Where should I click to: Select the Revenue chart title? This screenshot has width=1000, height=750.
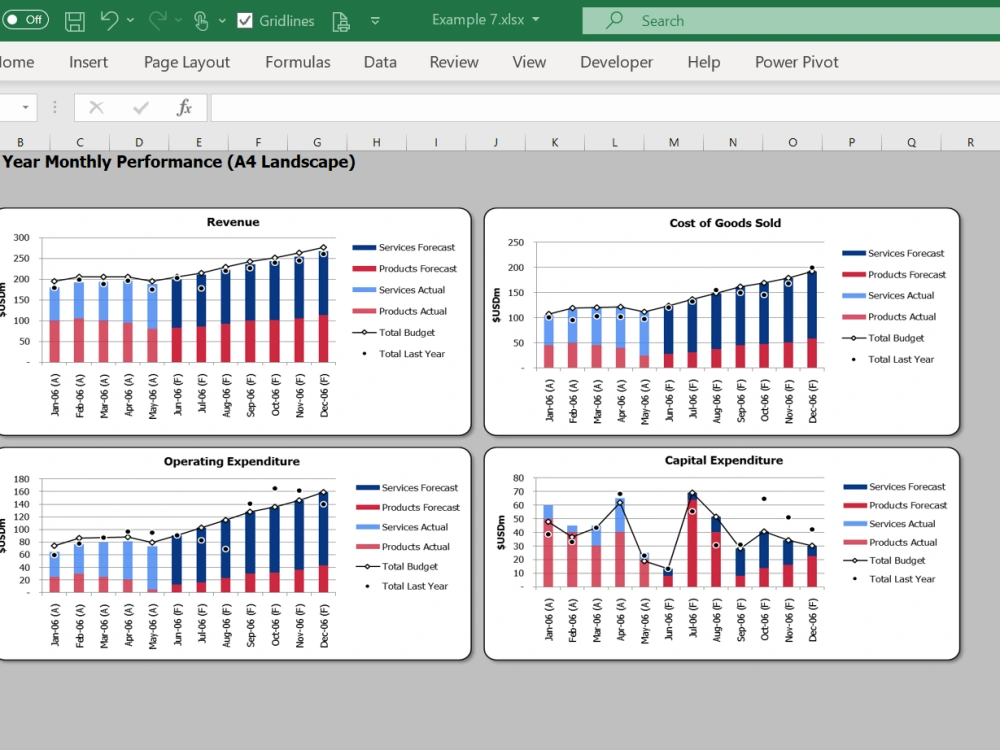(x=232, y=222)
